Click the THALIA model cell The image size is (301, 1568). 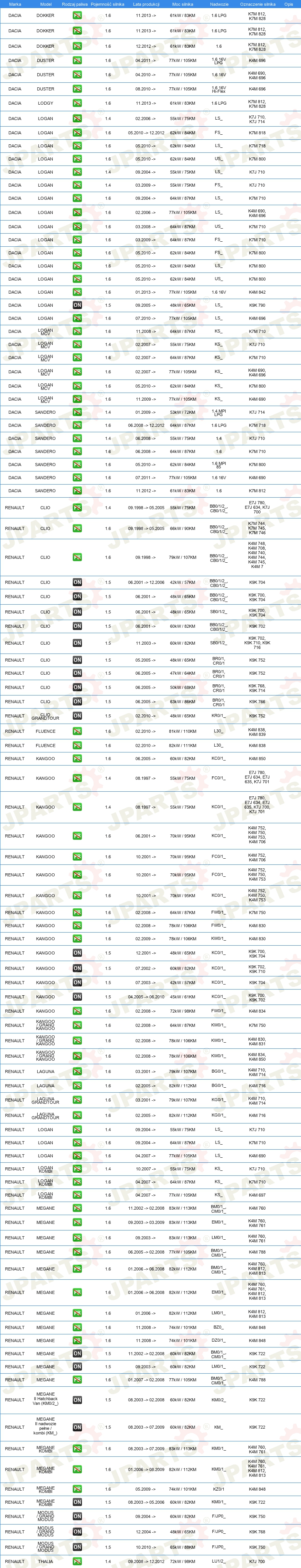click(46, 1561)
